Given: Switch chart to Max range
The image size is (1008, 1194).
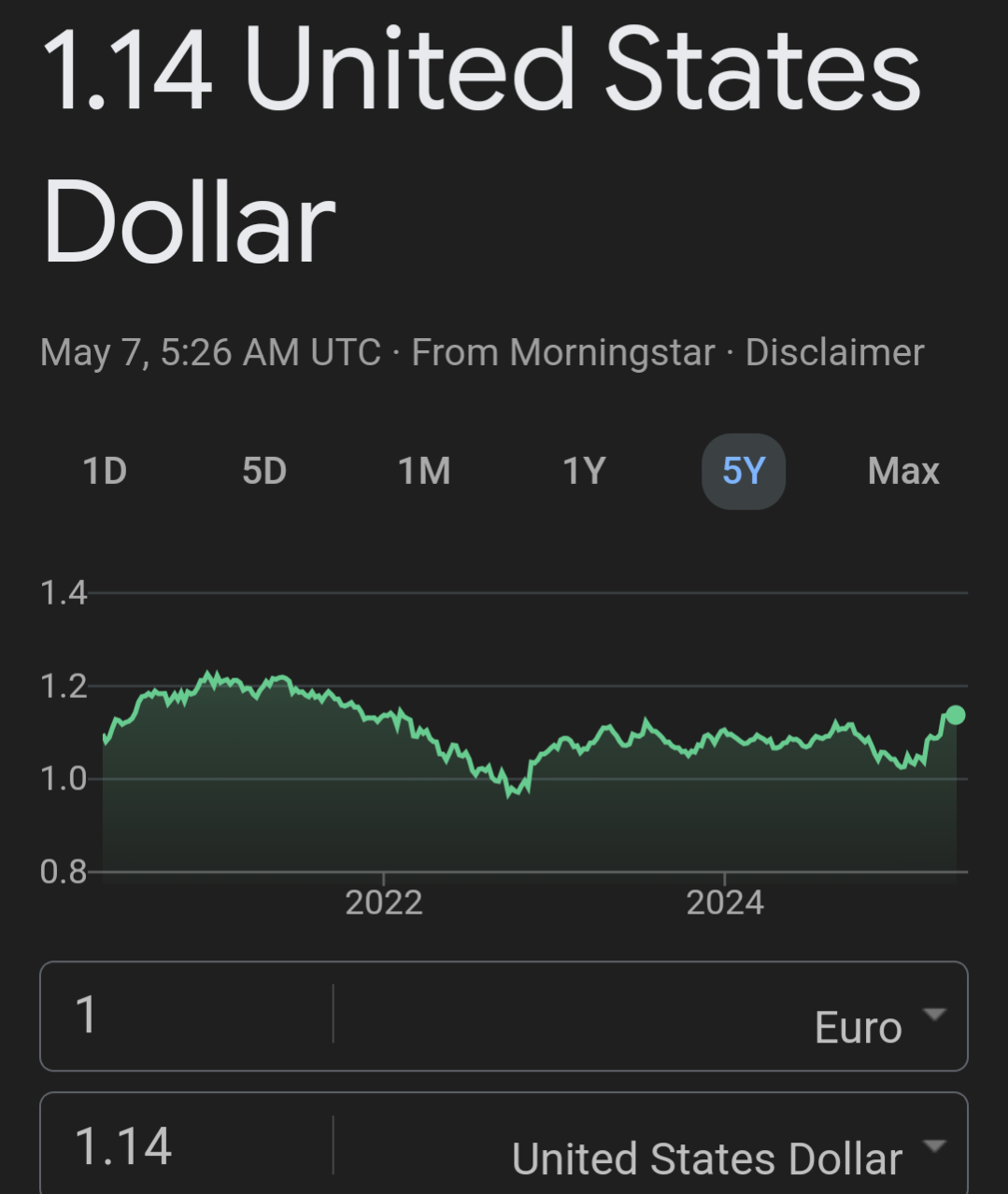Looking at the screenshot, I should [902, 472].
